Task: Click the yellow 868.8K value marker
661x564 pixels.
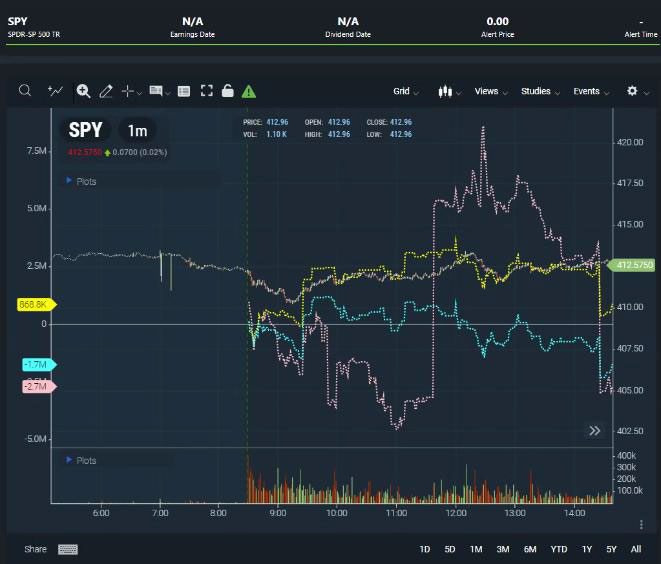Action: coord(37,304)
